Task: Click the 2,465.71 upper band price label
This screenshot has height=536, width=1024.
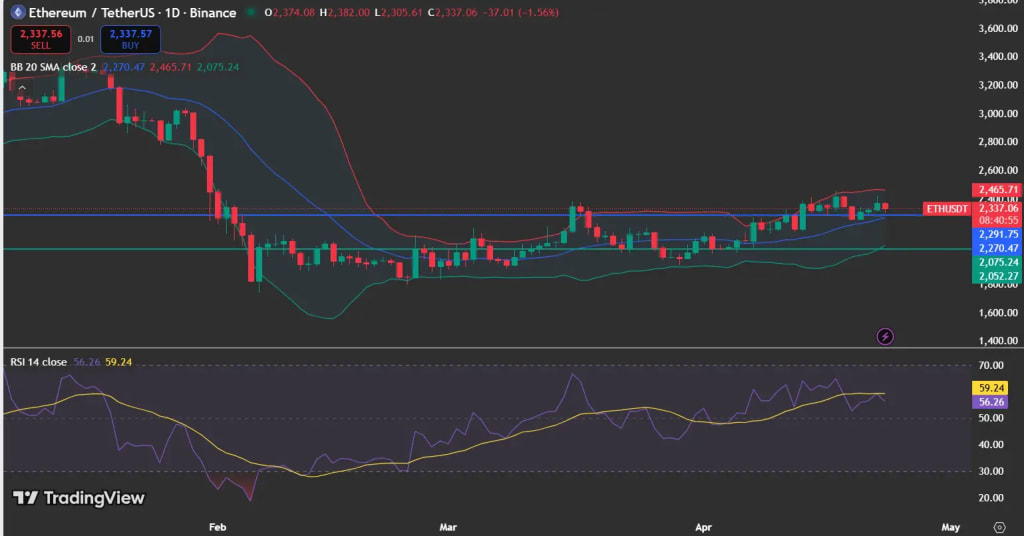Action: (997, 190)
